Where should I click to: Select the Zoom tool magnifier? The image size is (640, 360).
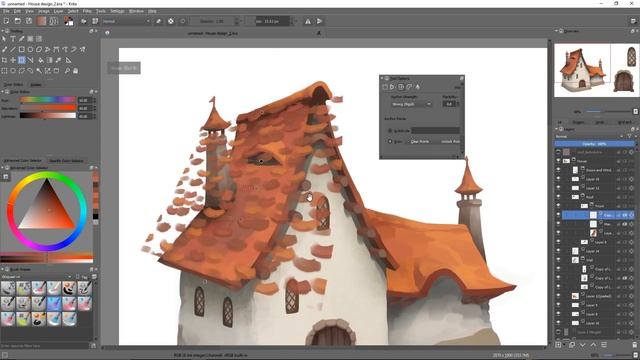pyautogui.click(x=67, y=71)
